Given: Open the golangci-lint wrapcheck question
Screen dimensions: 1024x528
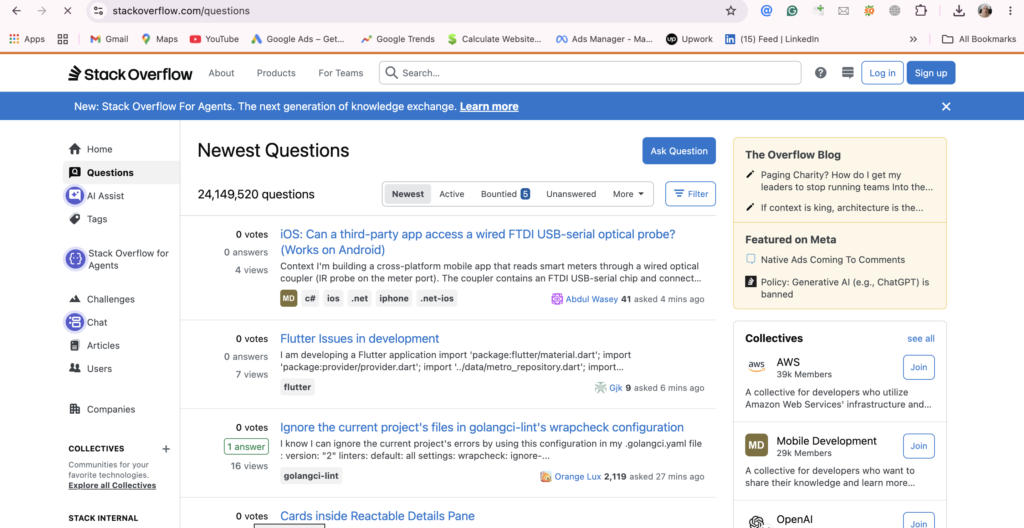Looking at the screenshot, I should point(482,427).
